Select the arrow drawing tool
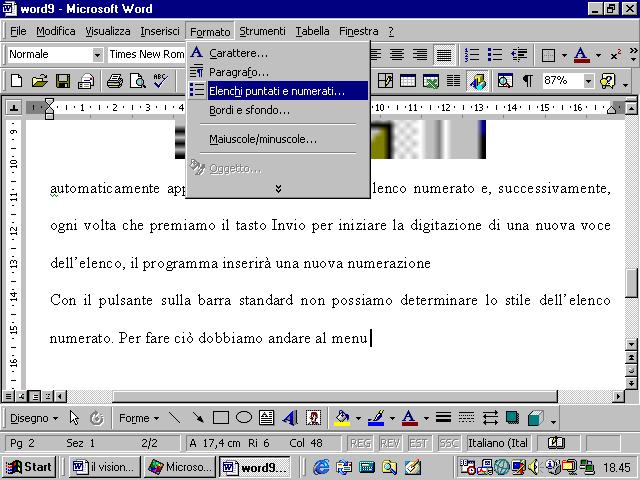640x480 pixels. (198, 418)
